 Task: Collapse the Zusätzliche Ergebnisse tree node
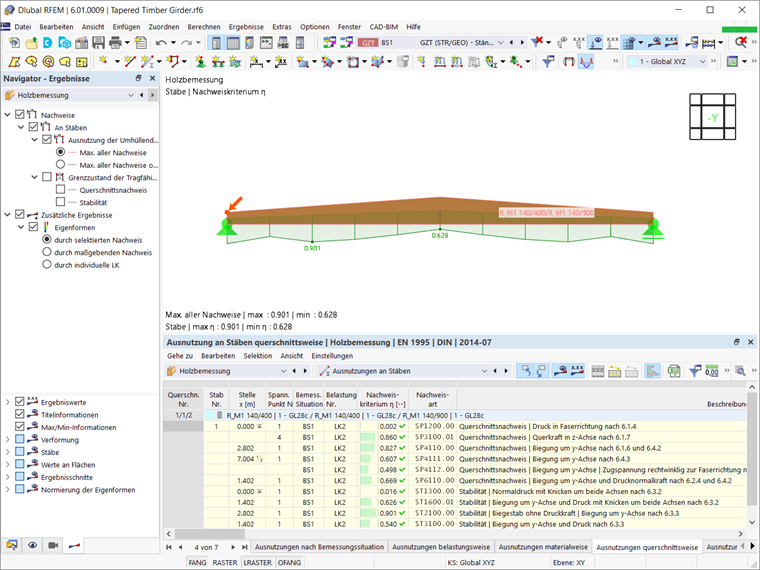pos(7,215)
